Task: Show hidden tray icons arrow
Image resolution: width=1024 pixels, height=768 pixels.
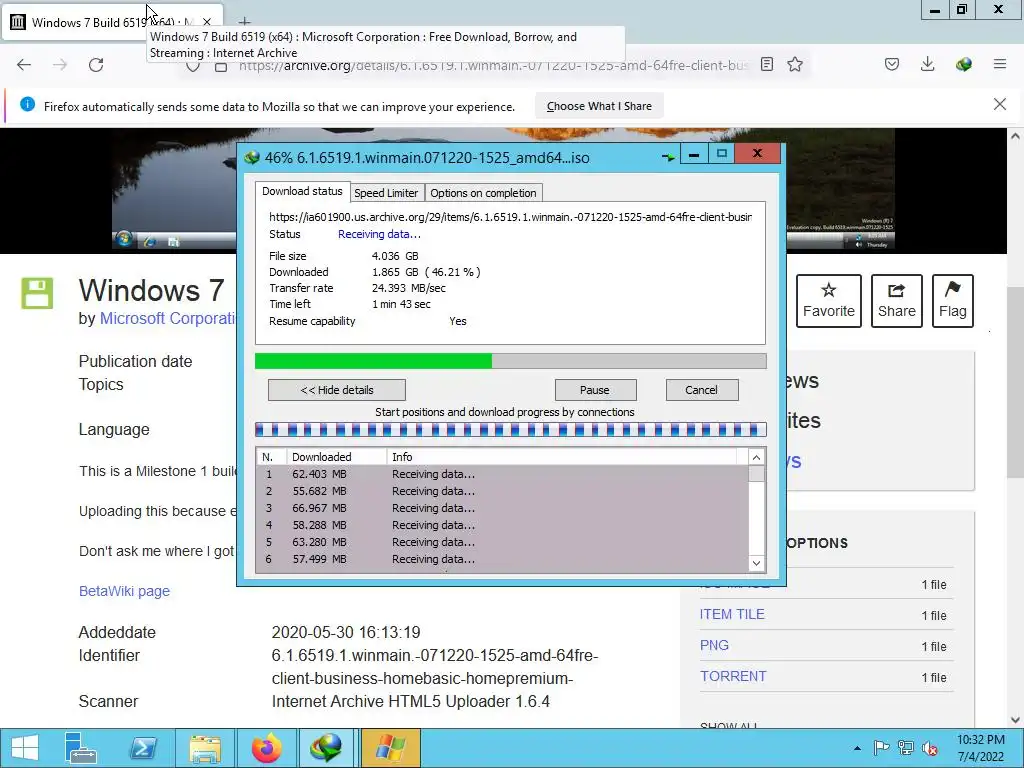Action: [857, 748]
